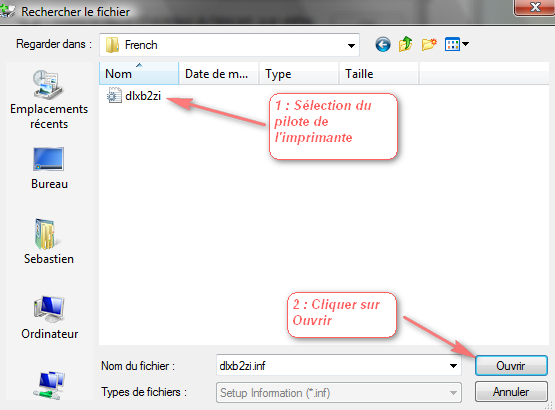Open Emplacements récents in the sidebar
This screenshot has height=410, width=555.
pyautogui.click(x=49, y=100)
